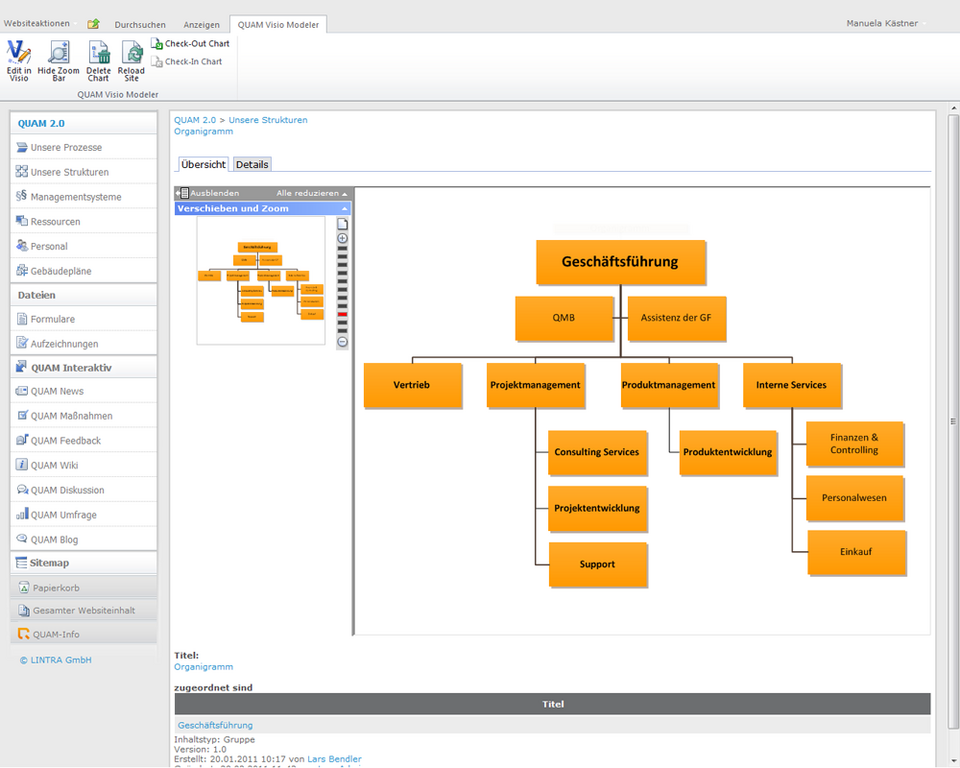
Task: Click the Hide Zoom Bar icon
Action: point(59,60)
